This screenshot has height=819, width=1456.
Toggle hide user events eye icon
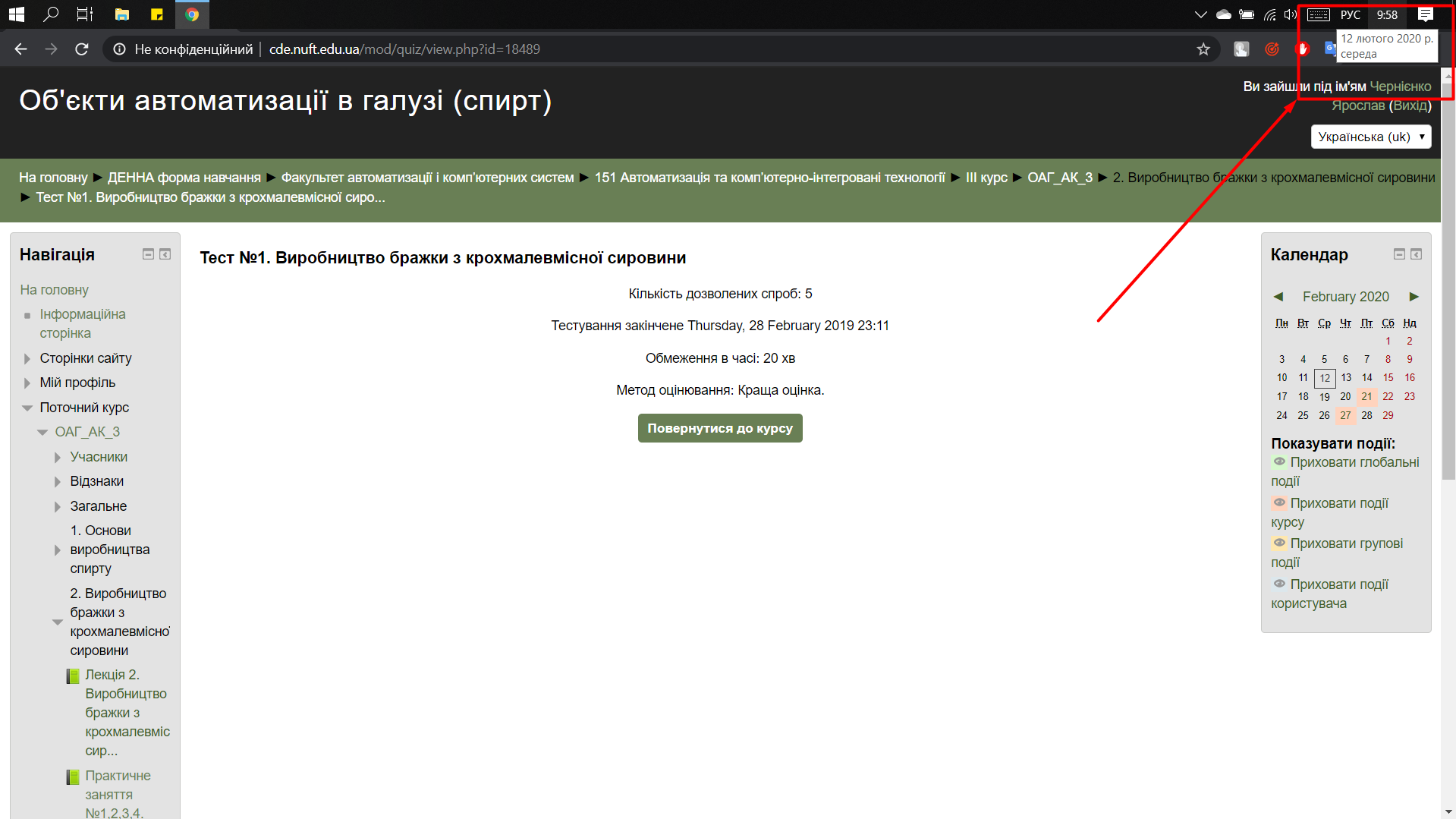click(1279, 584)
